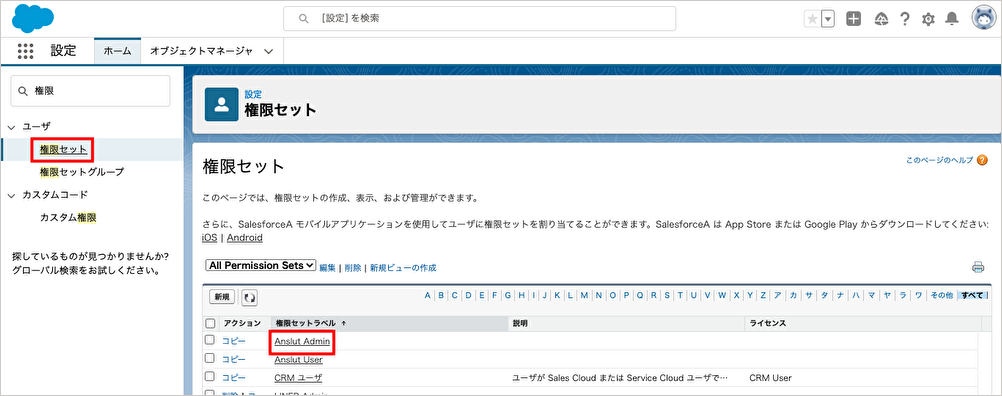Filter list by その他
This screenshot has width=1002, height=396.
pos(941,295)
